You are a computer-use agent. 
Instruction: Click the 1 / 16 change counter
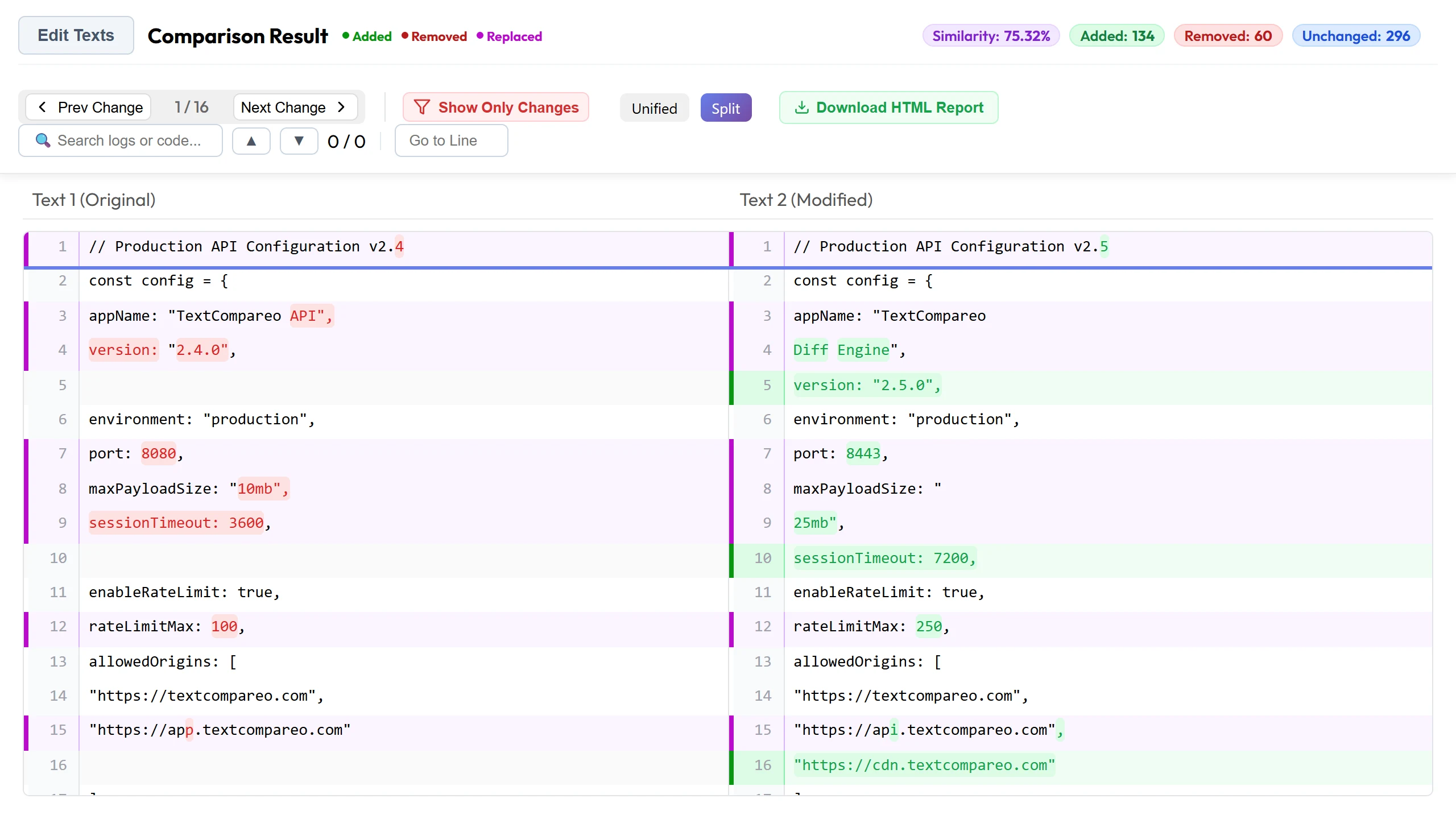point(192,107)
